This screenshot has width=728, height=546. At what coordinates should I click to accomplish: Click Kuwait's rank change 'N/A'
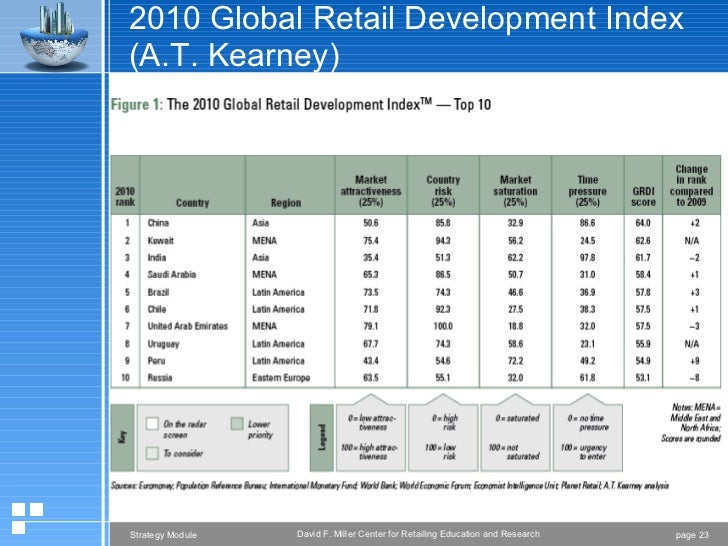coord(692,240)
